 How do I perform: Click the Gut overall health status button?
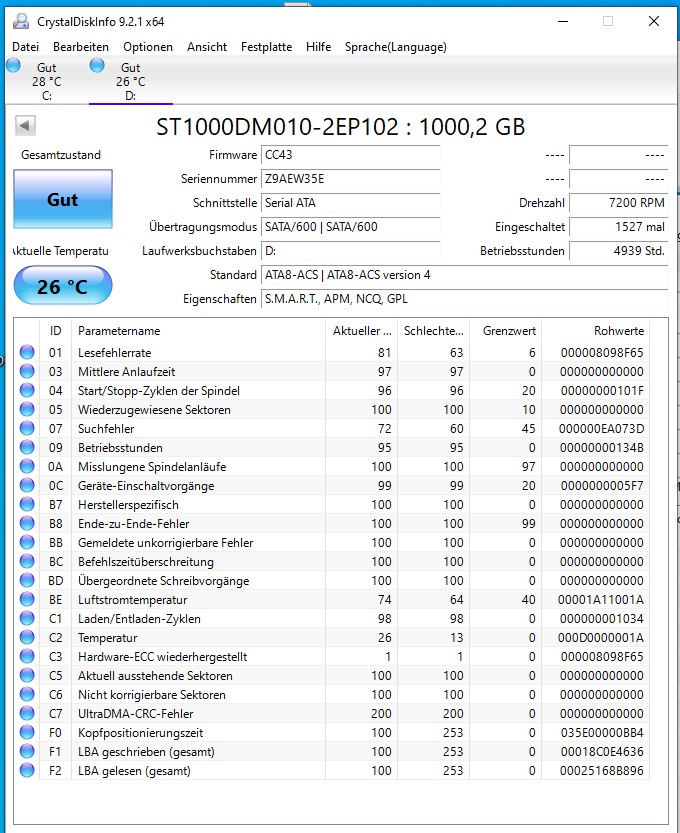click(63, 199)
